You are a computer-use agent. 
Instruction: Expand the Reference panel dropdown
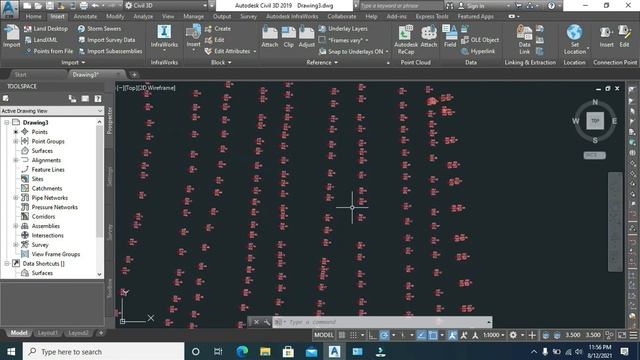(x=322, y=62)
